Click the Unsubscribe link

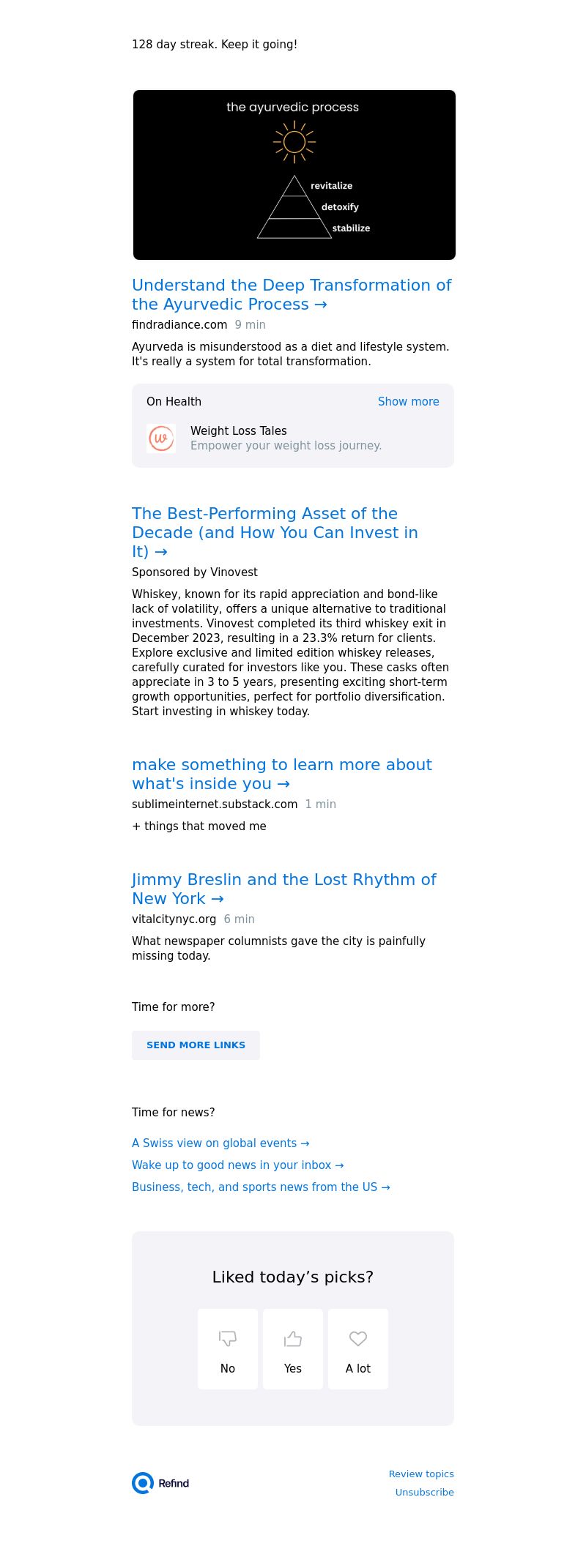pos(424,1493)
